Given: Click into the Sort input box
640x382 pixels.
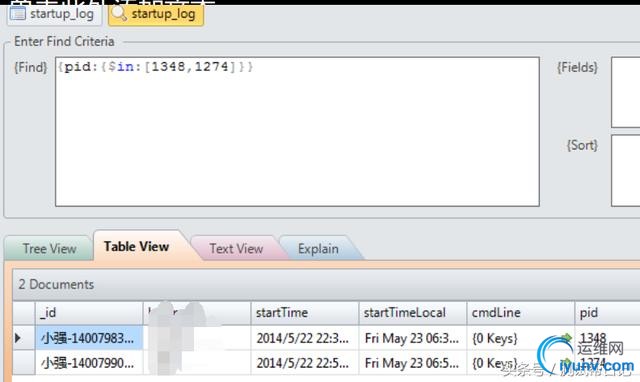Looking at the screenshot, I should (x=625, y=171).
